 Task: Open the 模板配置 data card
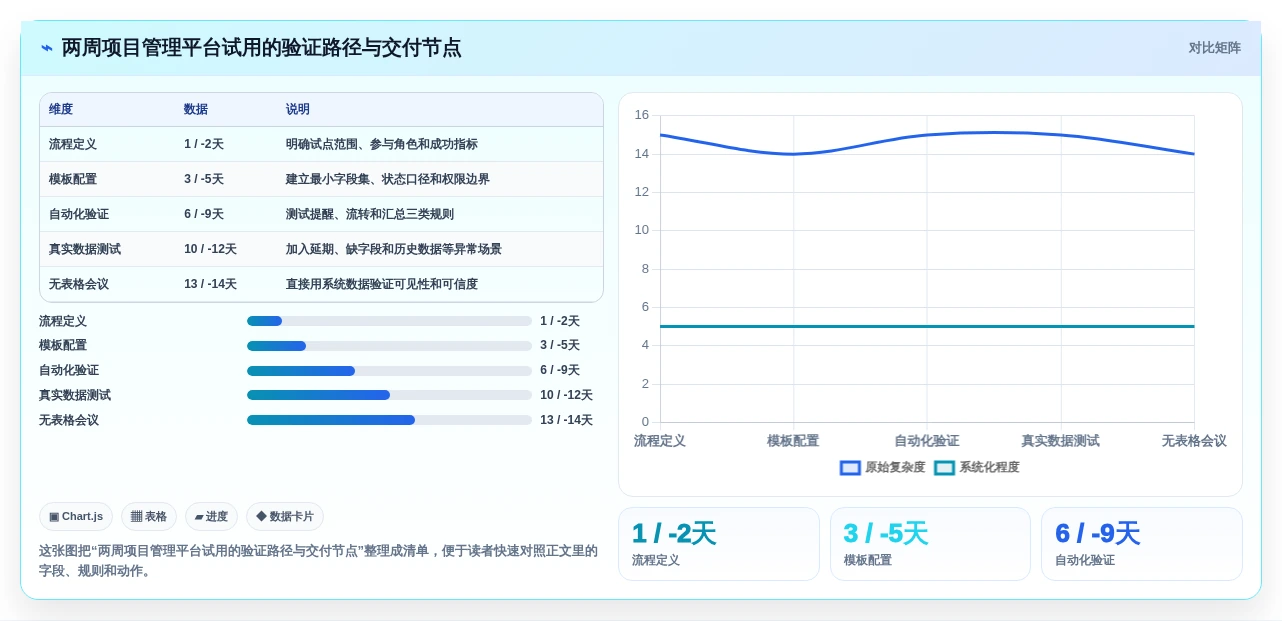coord(930,544)
